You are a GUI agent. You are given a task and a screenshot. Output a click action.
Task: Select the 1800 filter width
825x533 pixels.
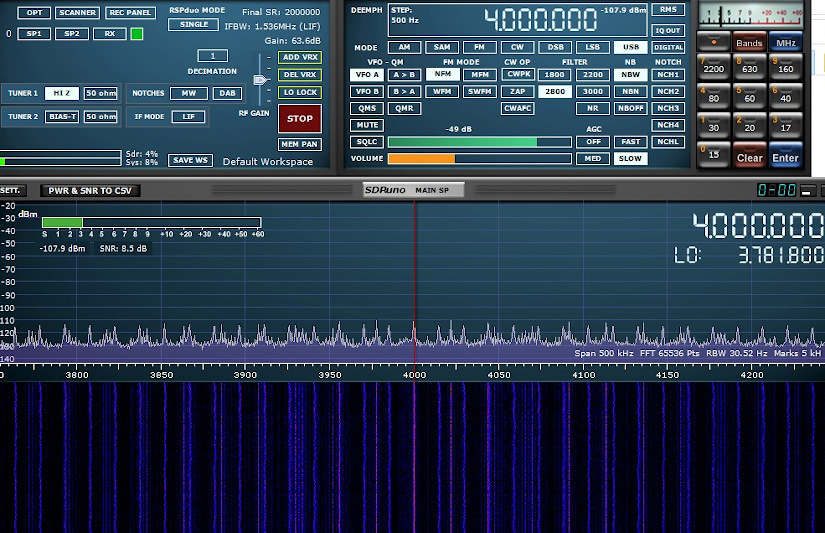click(555, 75)
